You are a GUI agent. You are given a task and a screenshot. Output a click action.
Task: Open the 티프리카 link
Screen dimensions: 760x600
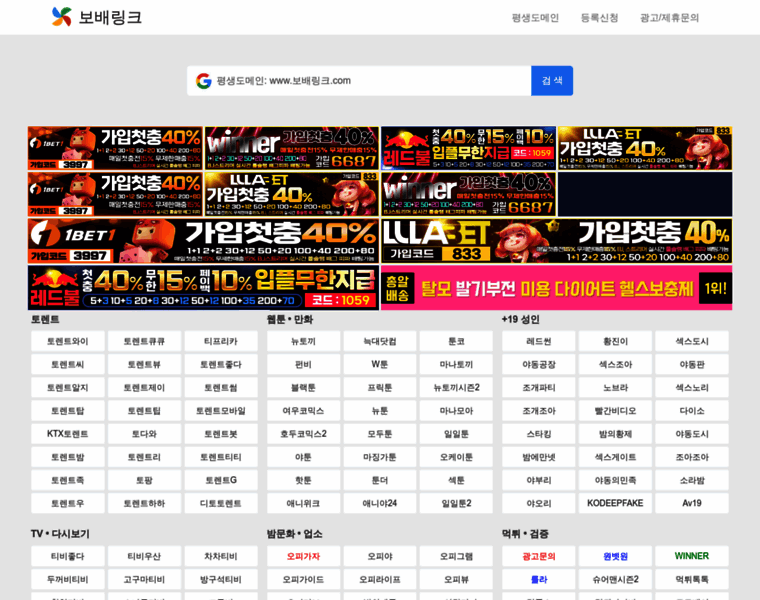[221, 341]
